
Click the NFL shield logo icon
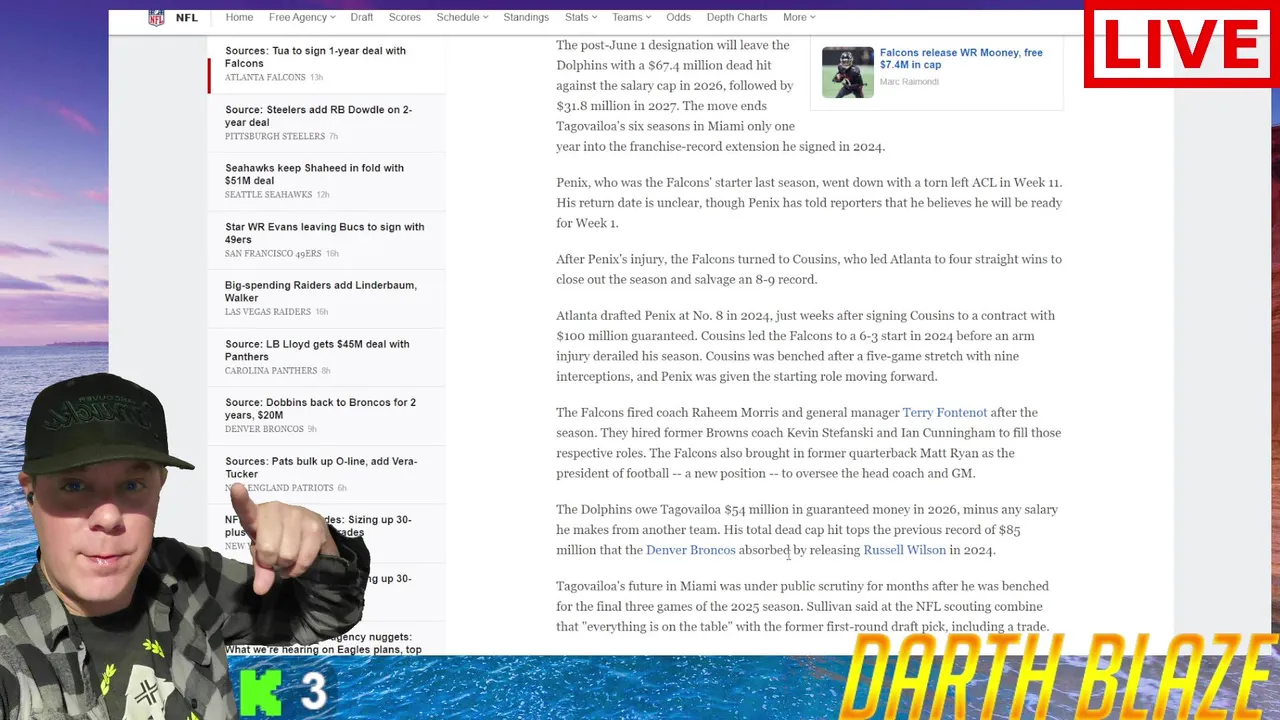point(156,17)
